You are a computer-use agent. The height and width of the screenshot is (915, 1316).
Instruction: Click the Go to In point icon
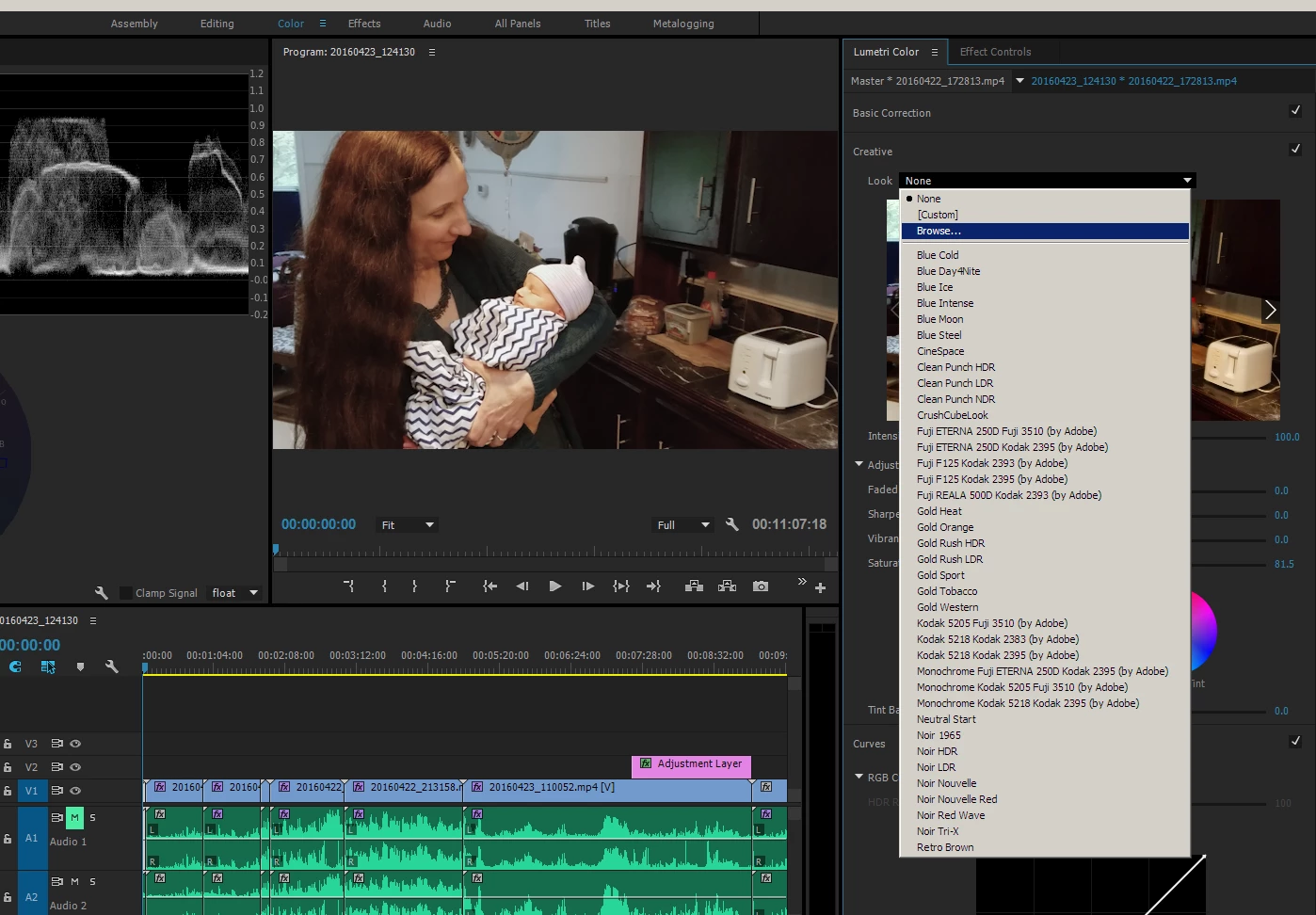pos(489,586)
